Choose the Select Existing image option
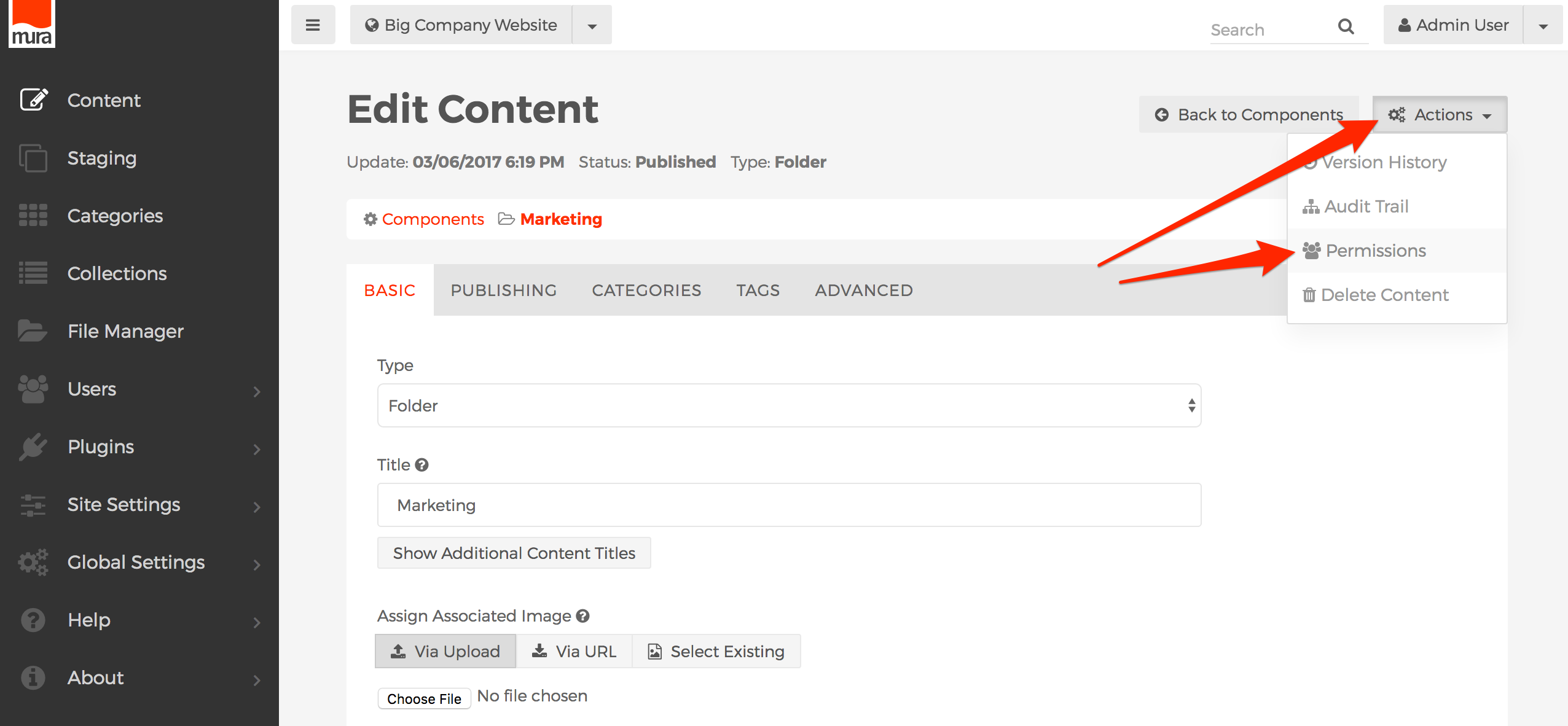 click(x=716, y=651)
